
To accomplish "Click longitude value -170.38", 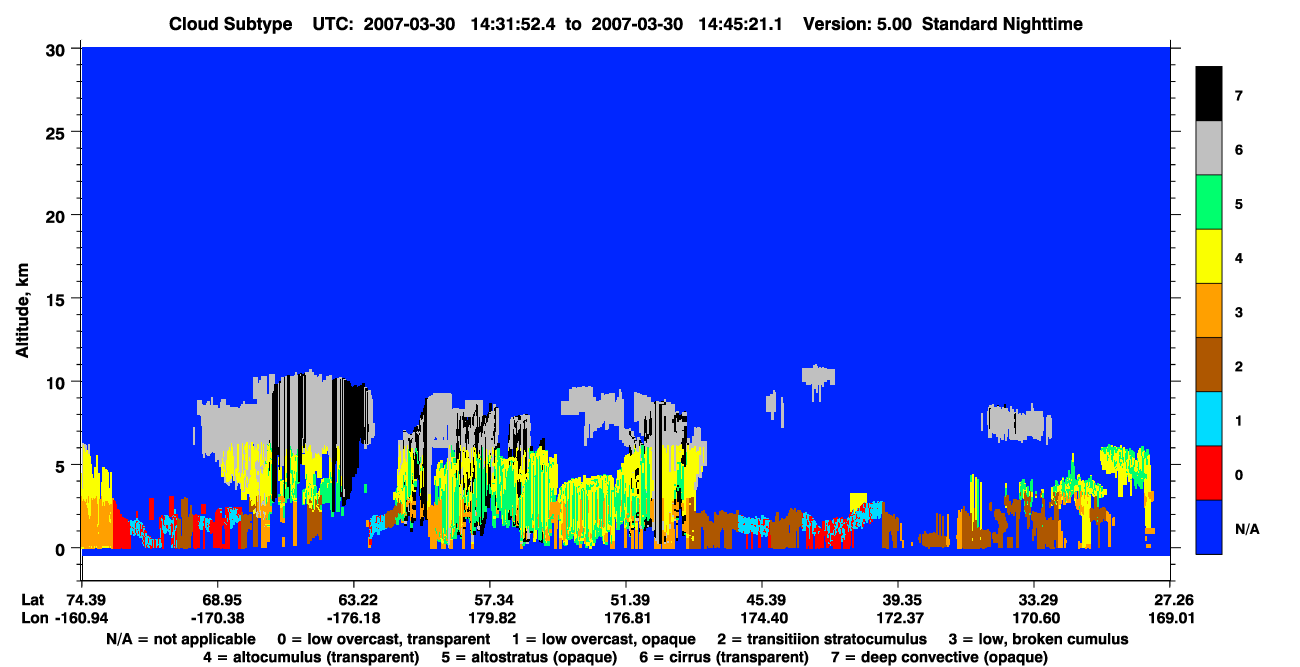I will [x=217, y=618].
